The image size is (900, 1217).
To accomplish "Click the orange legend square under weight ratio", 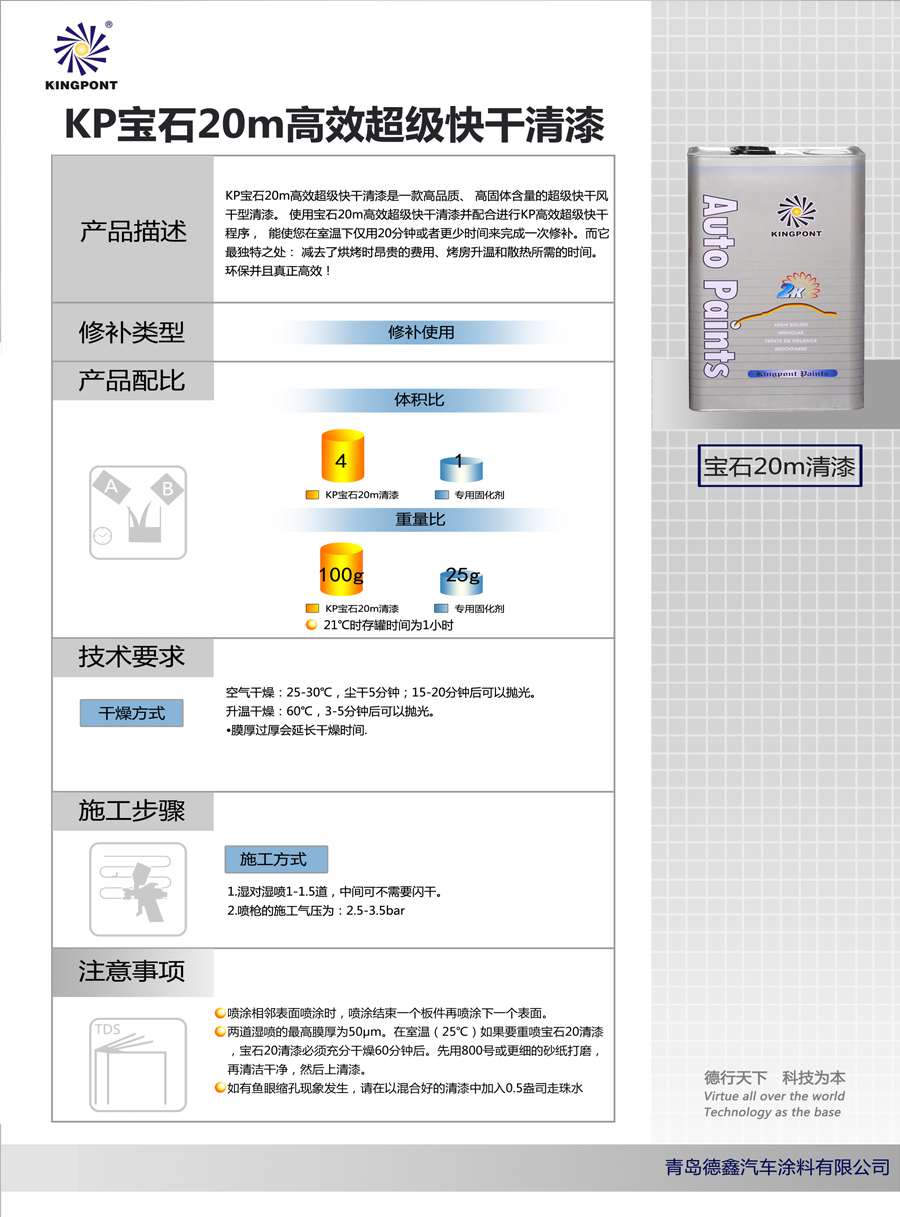I will pyautogui.click(x=311, y=608).
